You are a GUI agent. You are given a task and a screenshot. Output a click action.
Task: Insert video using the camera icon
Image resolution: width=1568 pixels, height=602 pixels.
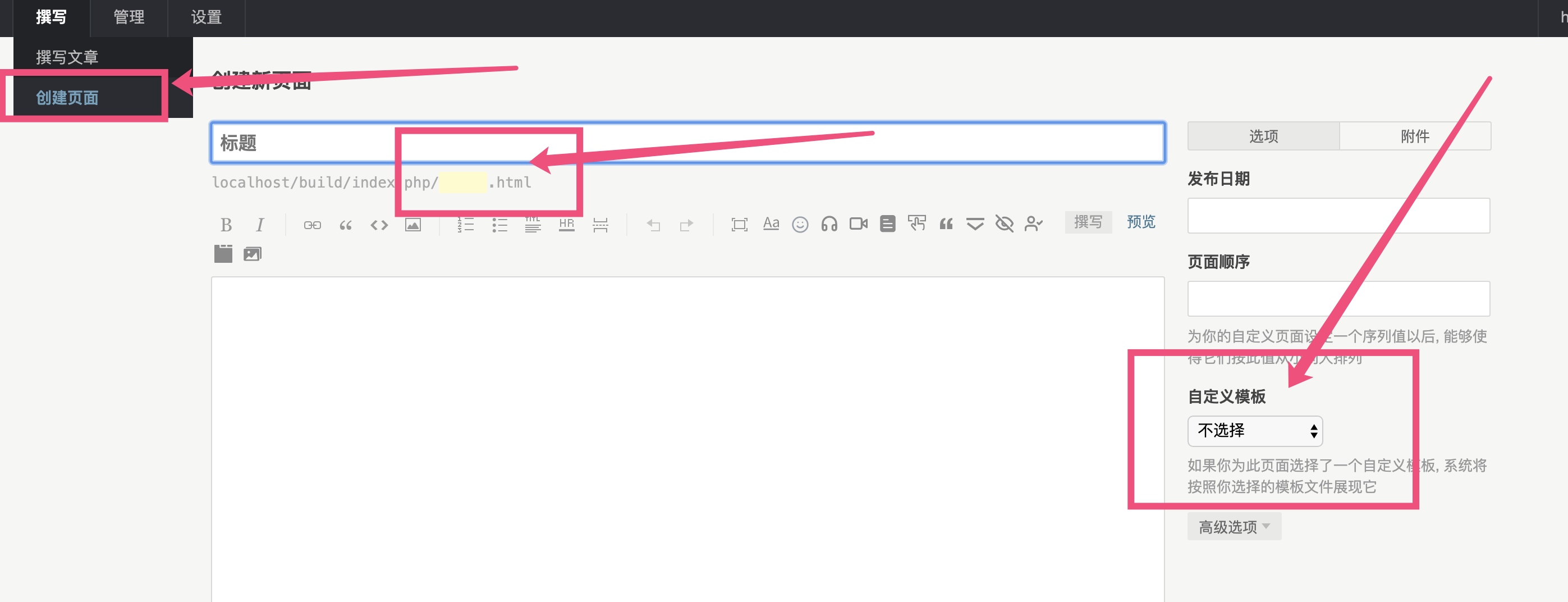[858, 224]
